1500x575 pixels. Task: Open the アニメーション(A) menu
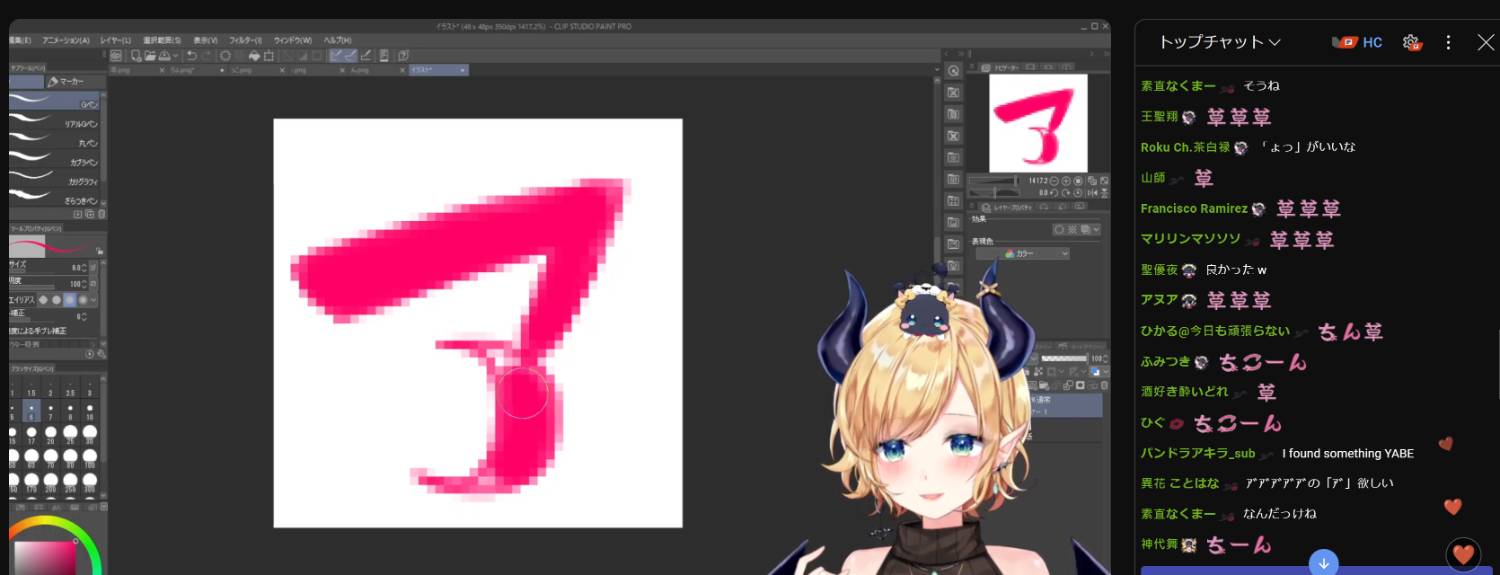[x=66, y=40]
